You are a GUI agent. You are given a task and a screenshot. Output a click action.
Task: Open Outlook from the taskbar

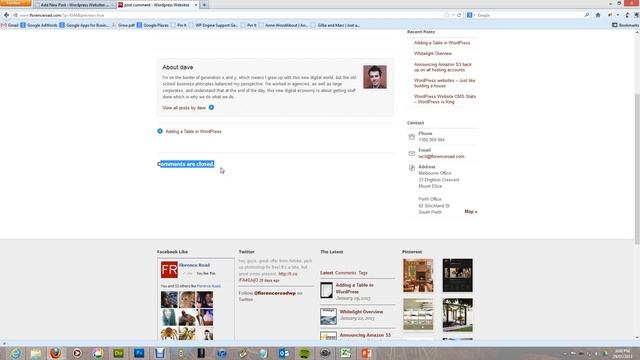tap(284, 353)
